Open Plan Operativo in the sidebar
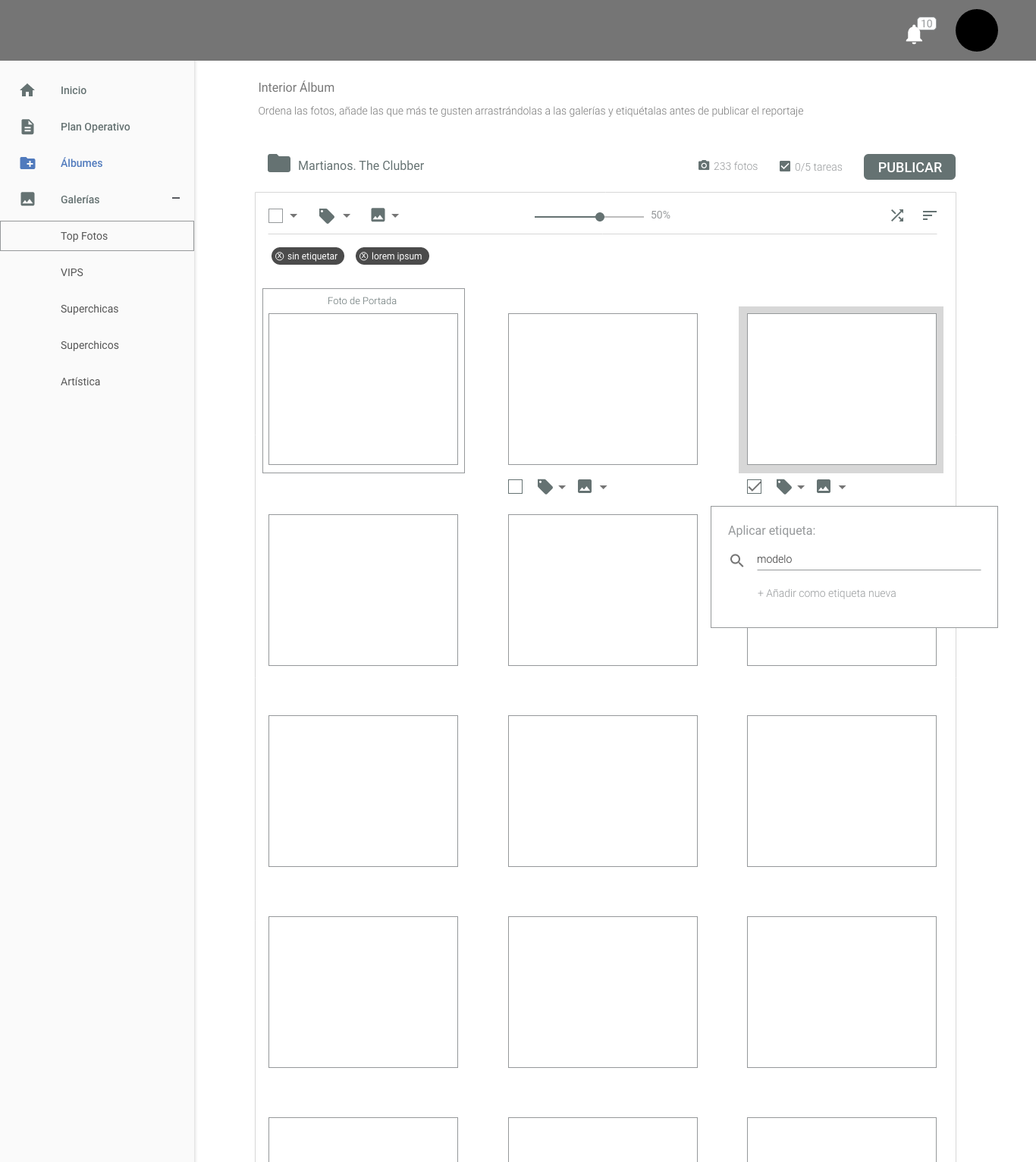 [x=96, y=127]
